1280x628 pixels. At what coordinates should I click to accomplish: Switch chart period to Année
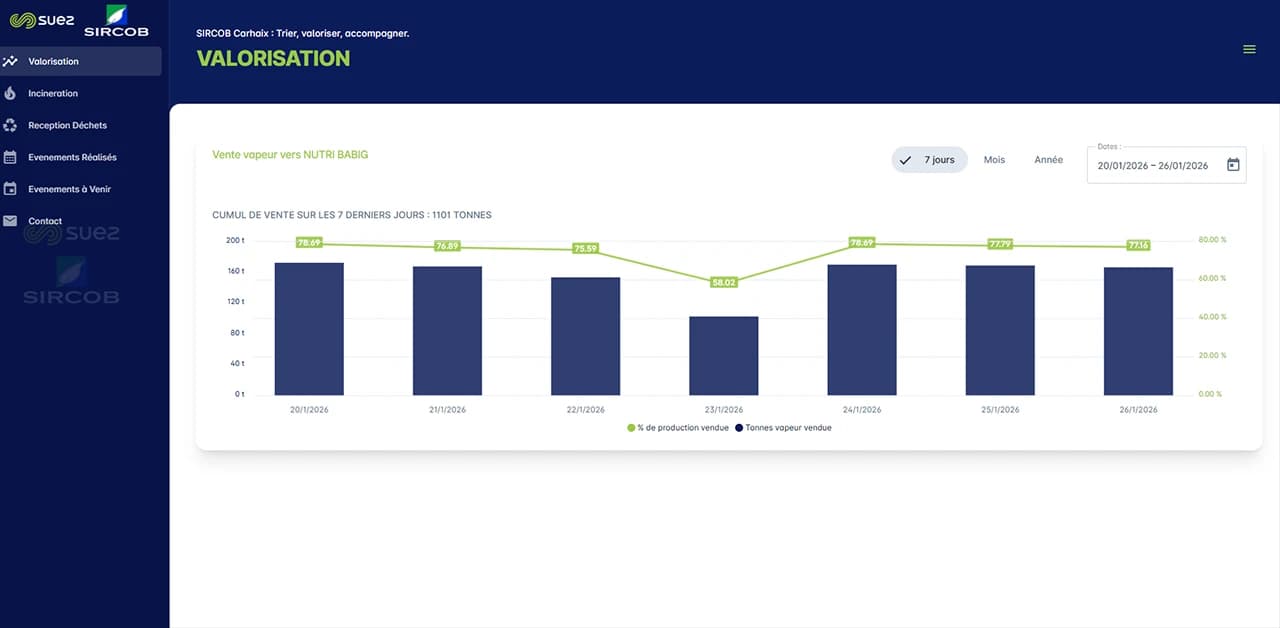1048,160
